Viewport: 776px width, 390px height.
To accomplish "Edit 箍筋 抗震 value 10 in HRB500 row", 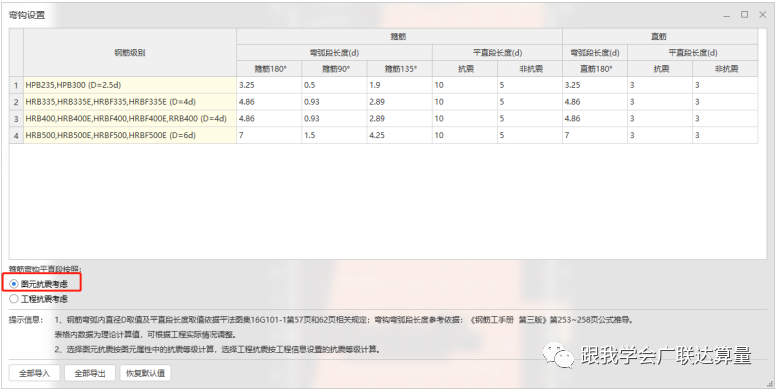I will pos(465,135).
